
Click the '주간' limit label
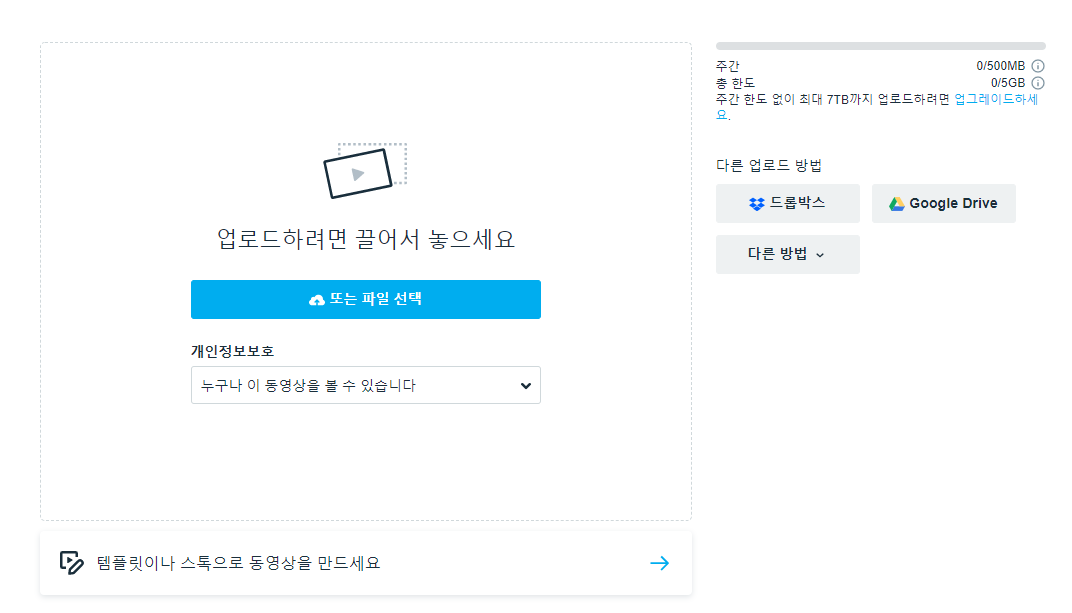pos(727,66)
